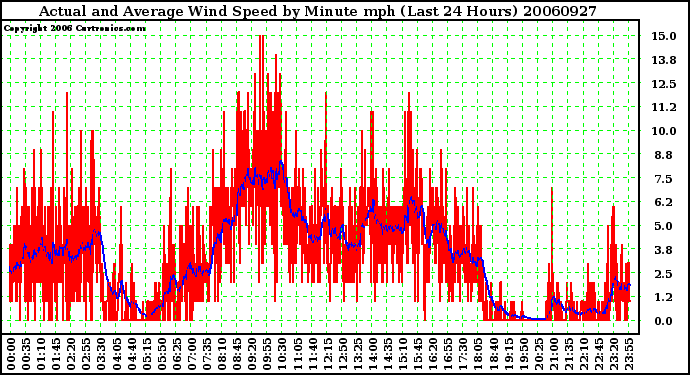Click the 04:05 time axis label

coord(117,354)
